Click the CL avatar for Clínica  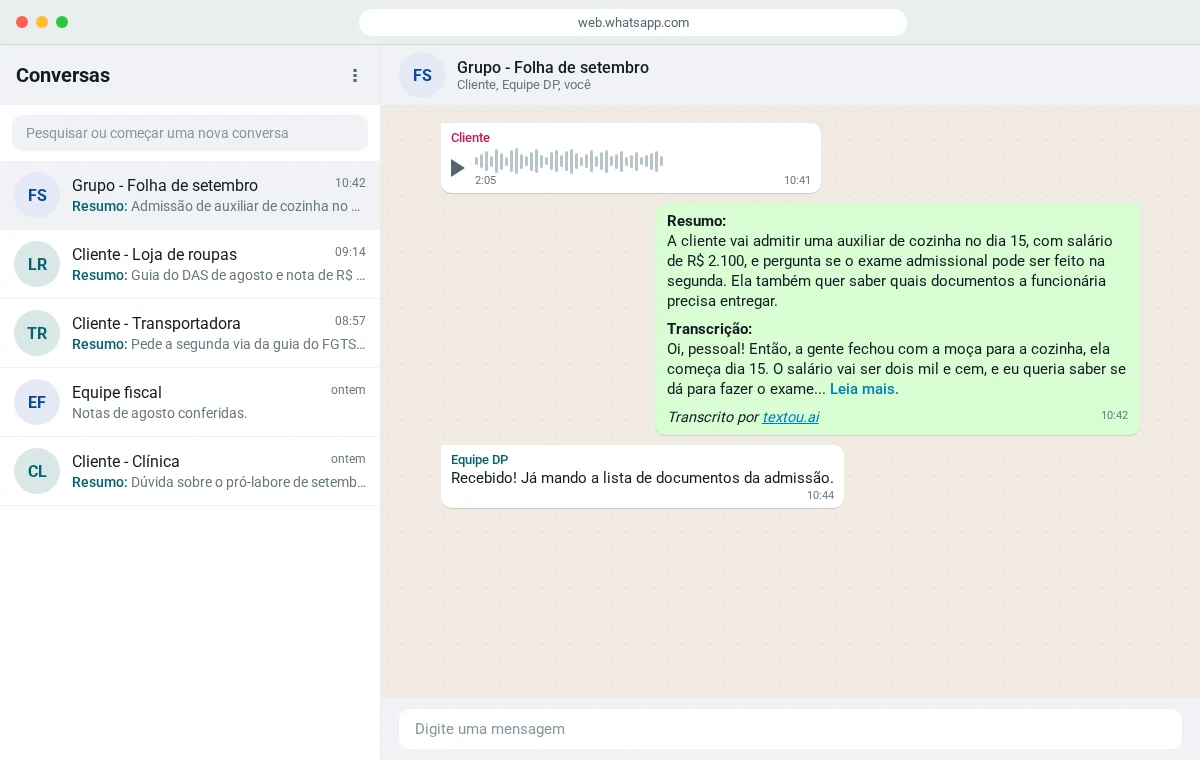pos(37,471)
